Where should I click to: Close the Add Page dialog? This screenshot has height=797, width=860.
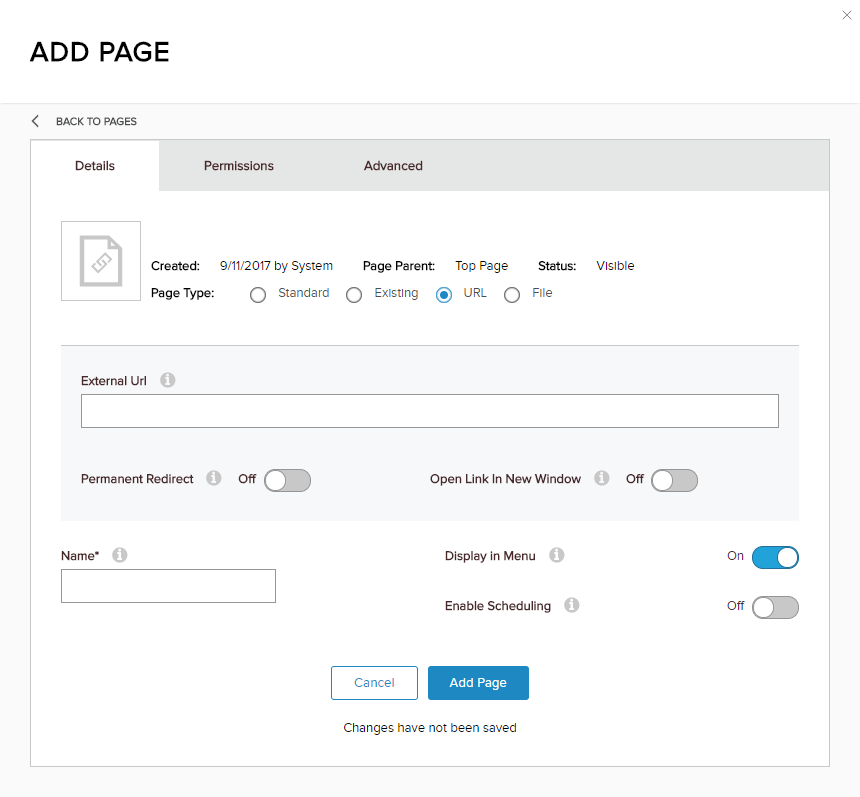pos(847,15)
